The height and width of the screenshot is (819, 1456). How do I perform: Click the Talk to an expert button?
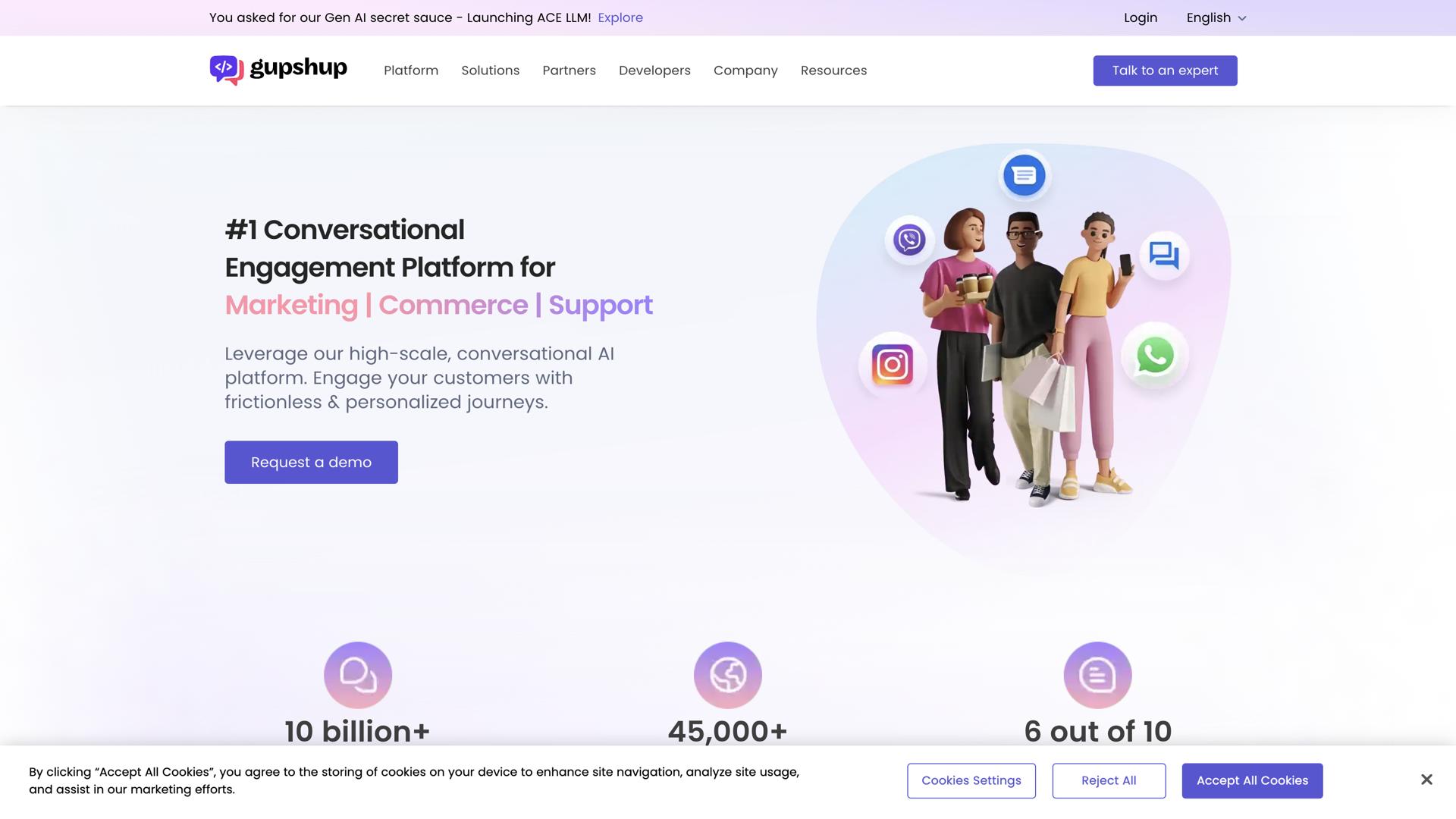pyautogui.click(x=1165, y=71)
